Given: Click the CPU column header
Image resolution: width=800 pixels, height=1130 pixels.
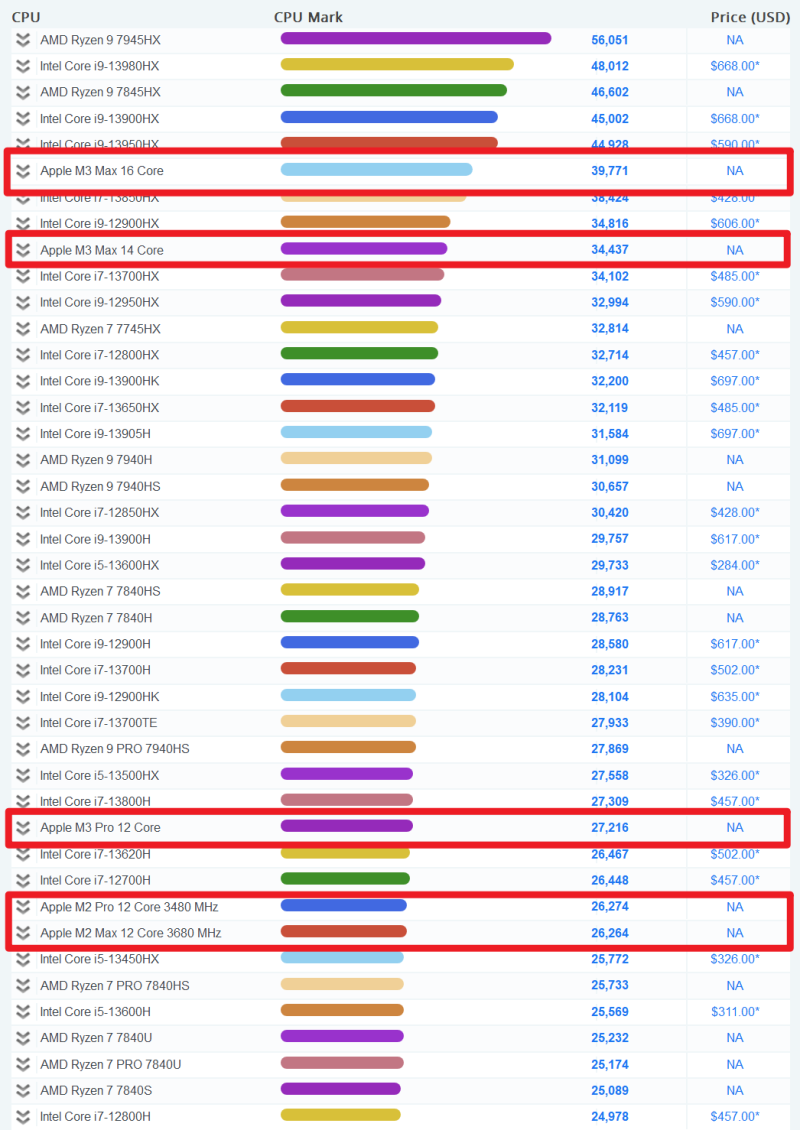Looking at the screenshot, I should pyautogui.click(x=26, y=17).
